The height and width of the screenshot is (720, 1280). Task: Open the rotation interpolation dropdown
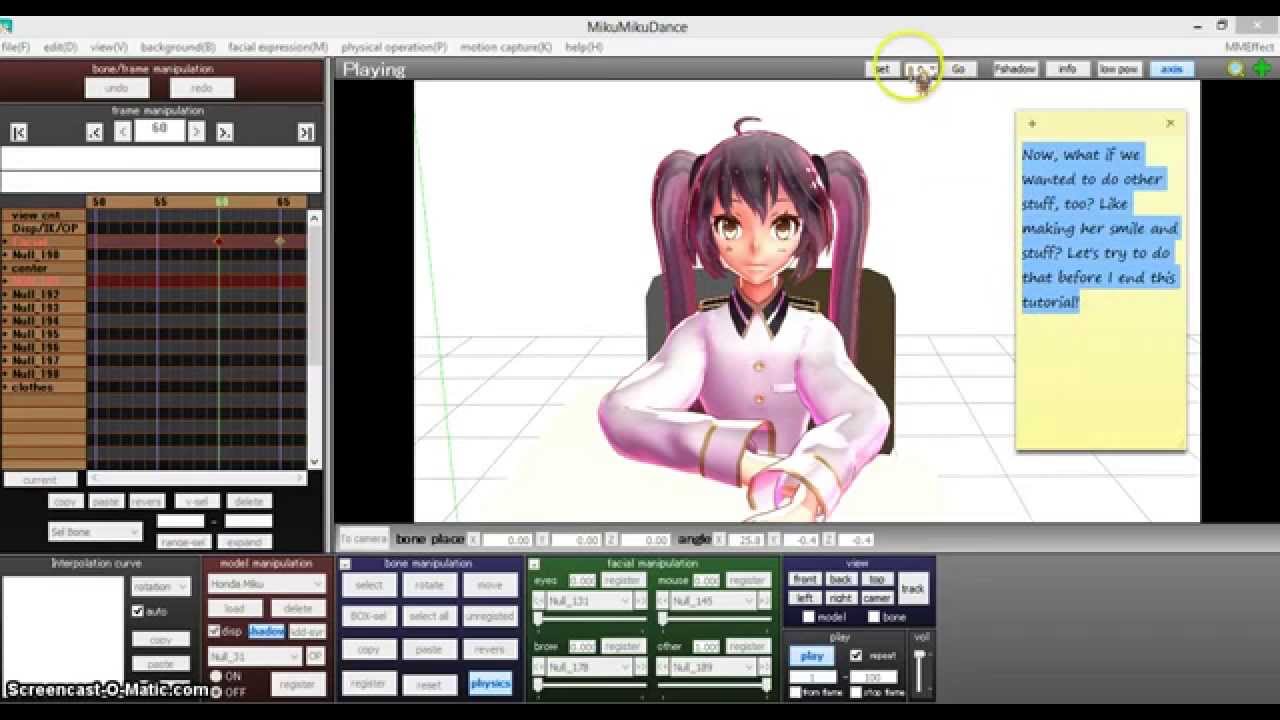click(x=160, y=587)
